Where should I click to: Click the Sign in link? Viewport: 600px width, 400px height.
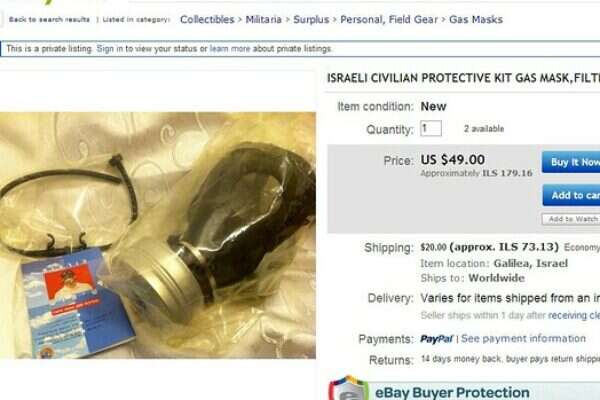(x=110, y=49)
